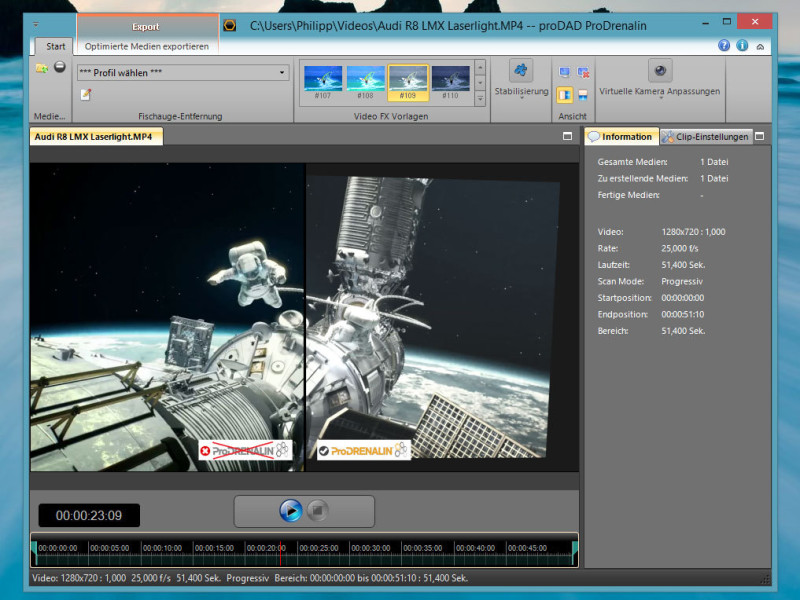Switch to the Information tab
800x600 pixels.
[x=621, y=137]
